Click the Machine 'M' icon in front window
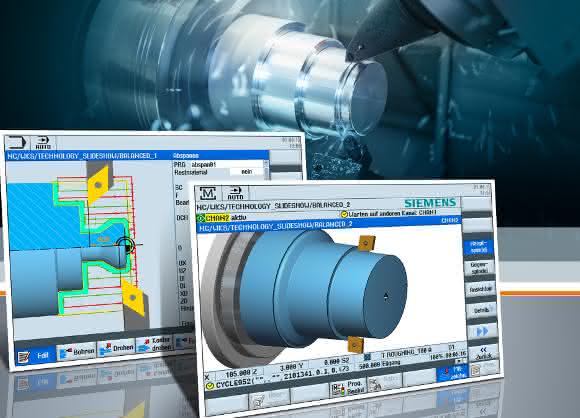Image resolution: width=580 pixels, height=418 pixels. pyautogui.click(x=208, y=193)
